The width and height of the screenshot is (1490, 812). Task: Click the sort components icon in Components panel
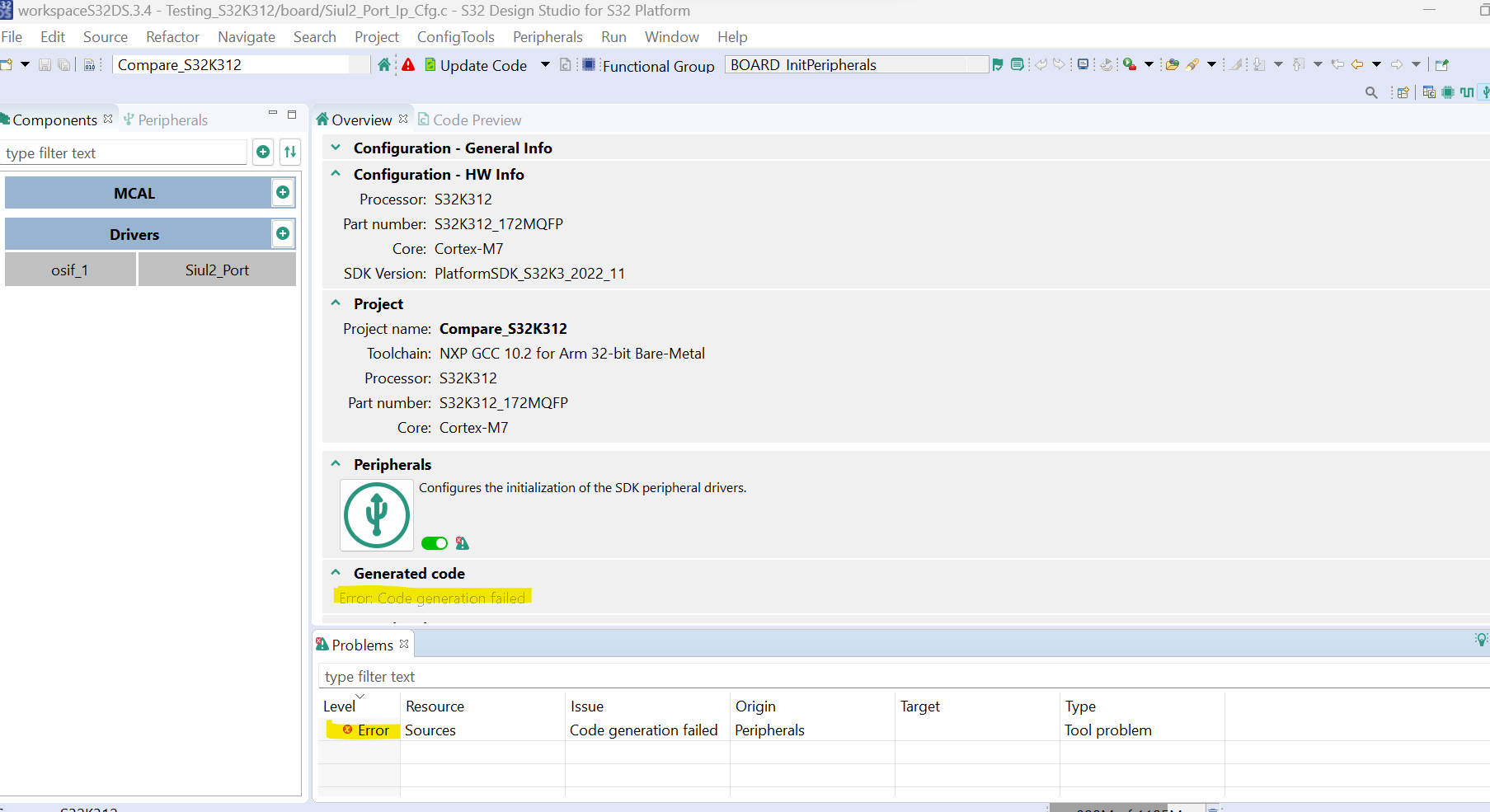(290, 152)
